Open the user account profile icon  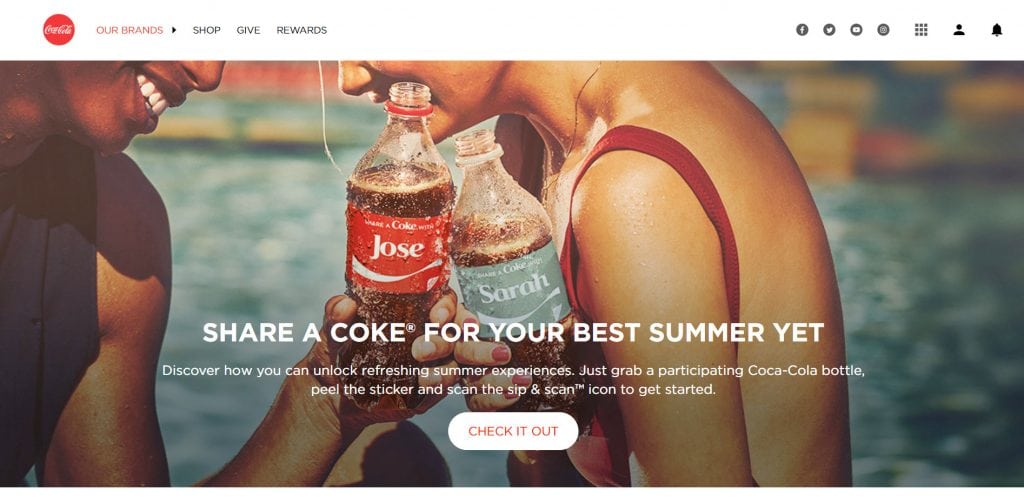[959, 29]
